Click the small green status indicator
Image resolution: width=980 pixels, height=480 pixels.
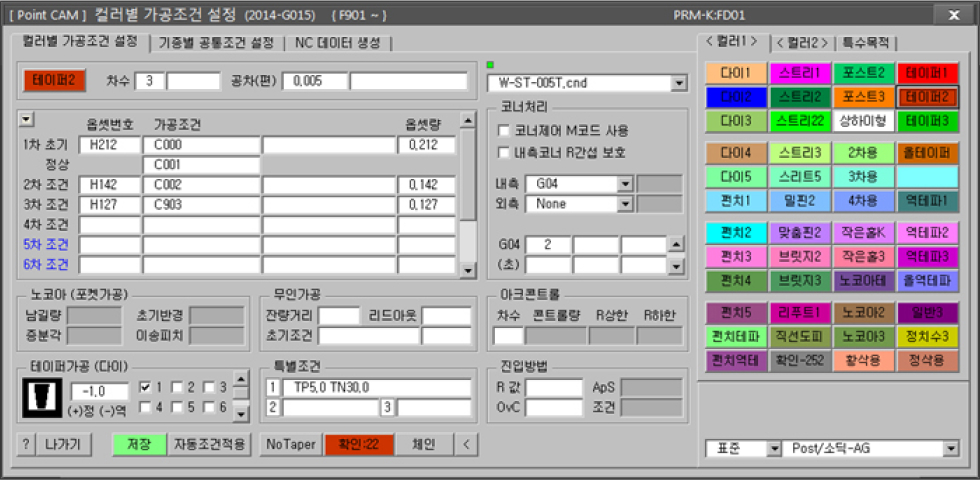click(490, 65)
